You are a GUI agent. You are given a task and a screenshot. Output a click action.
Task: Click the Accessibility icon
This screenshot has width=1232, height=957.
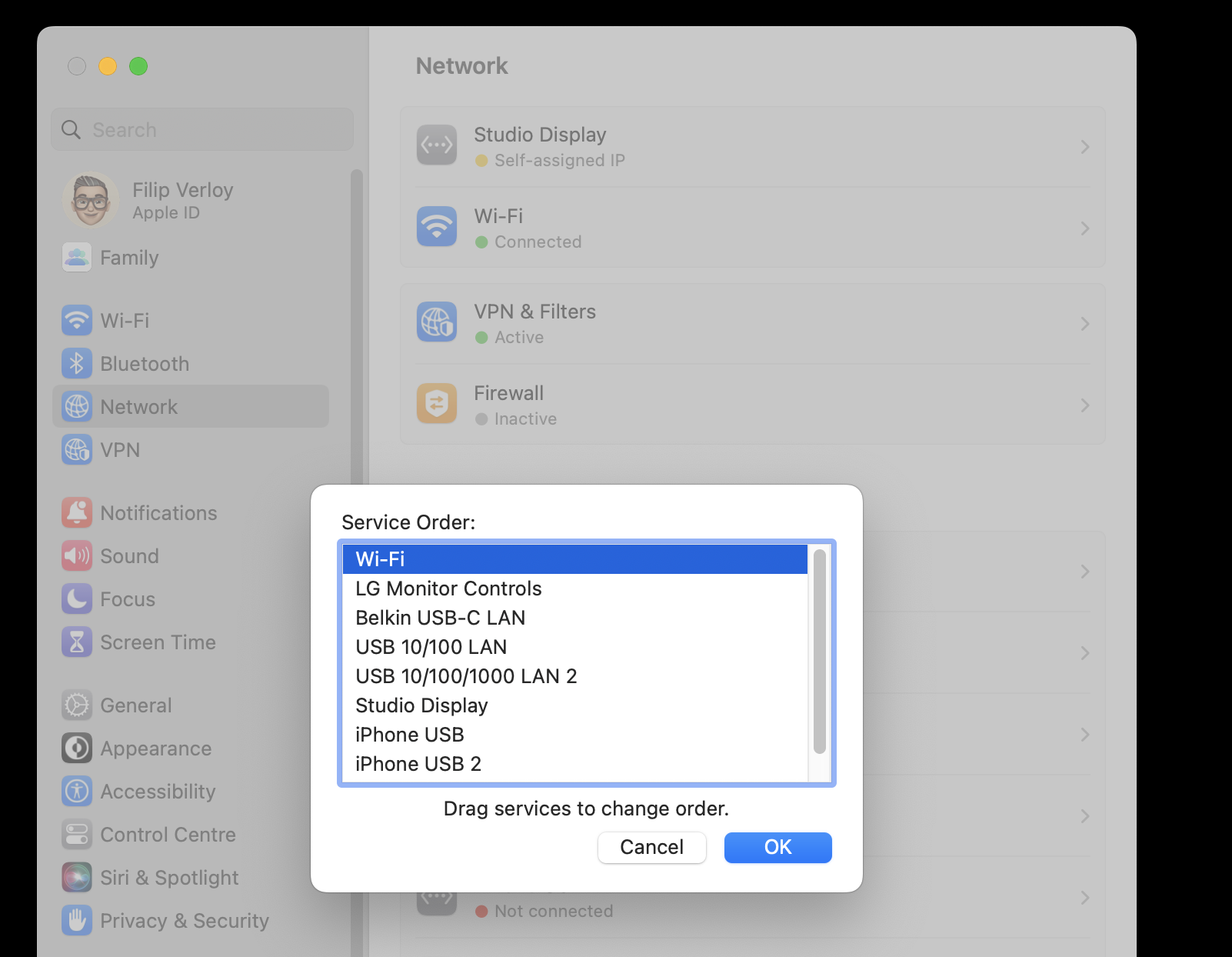(x=77, y=791)
